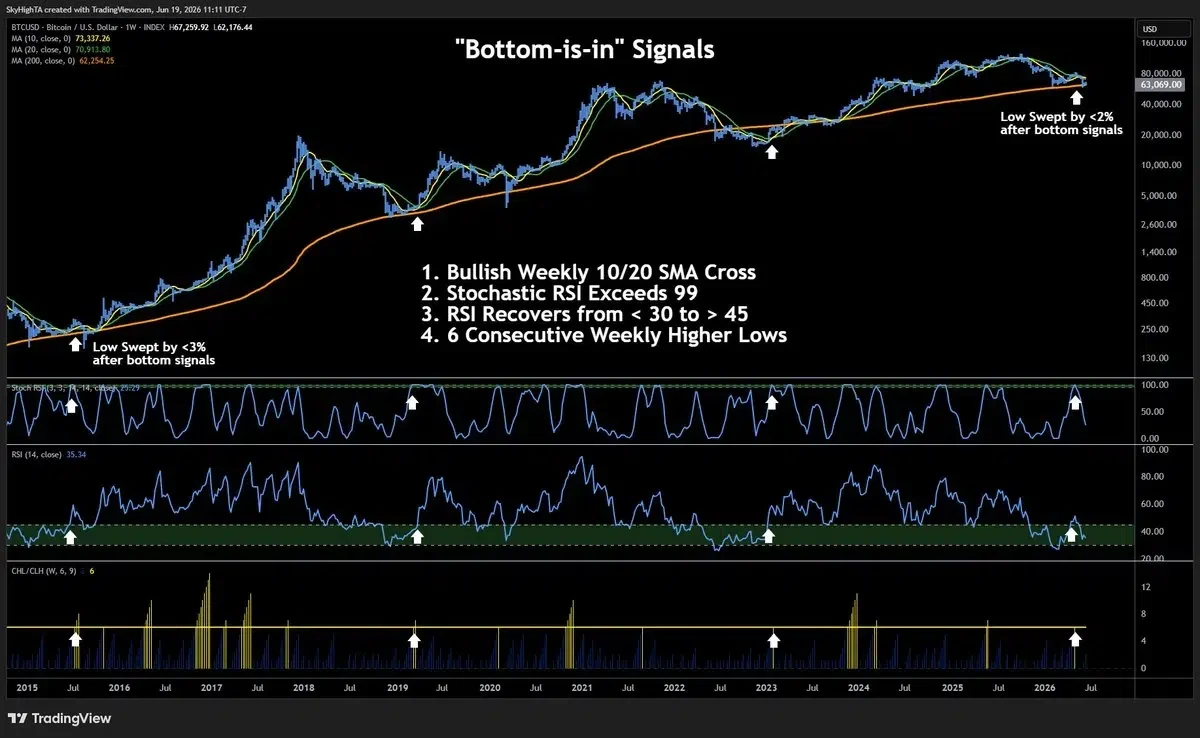The width and height of the screenshot is (1200, 738).
Task: Click the 1,400.00 price axis label
Action: pos(1159,251)
